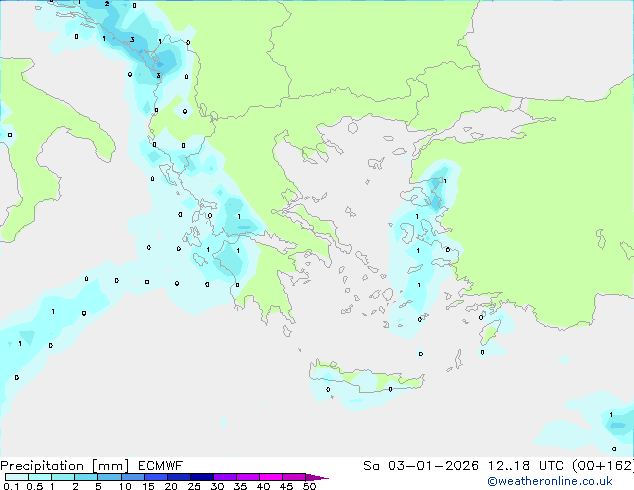Click the "ECMWF" model label

(161, 466)
